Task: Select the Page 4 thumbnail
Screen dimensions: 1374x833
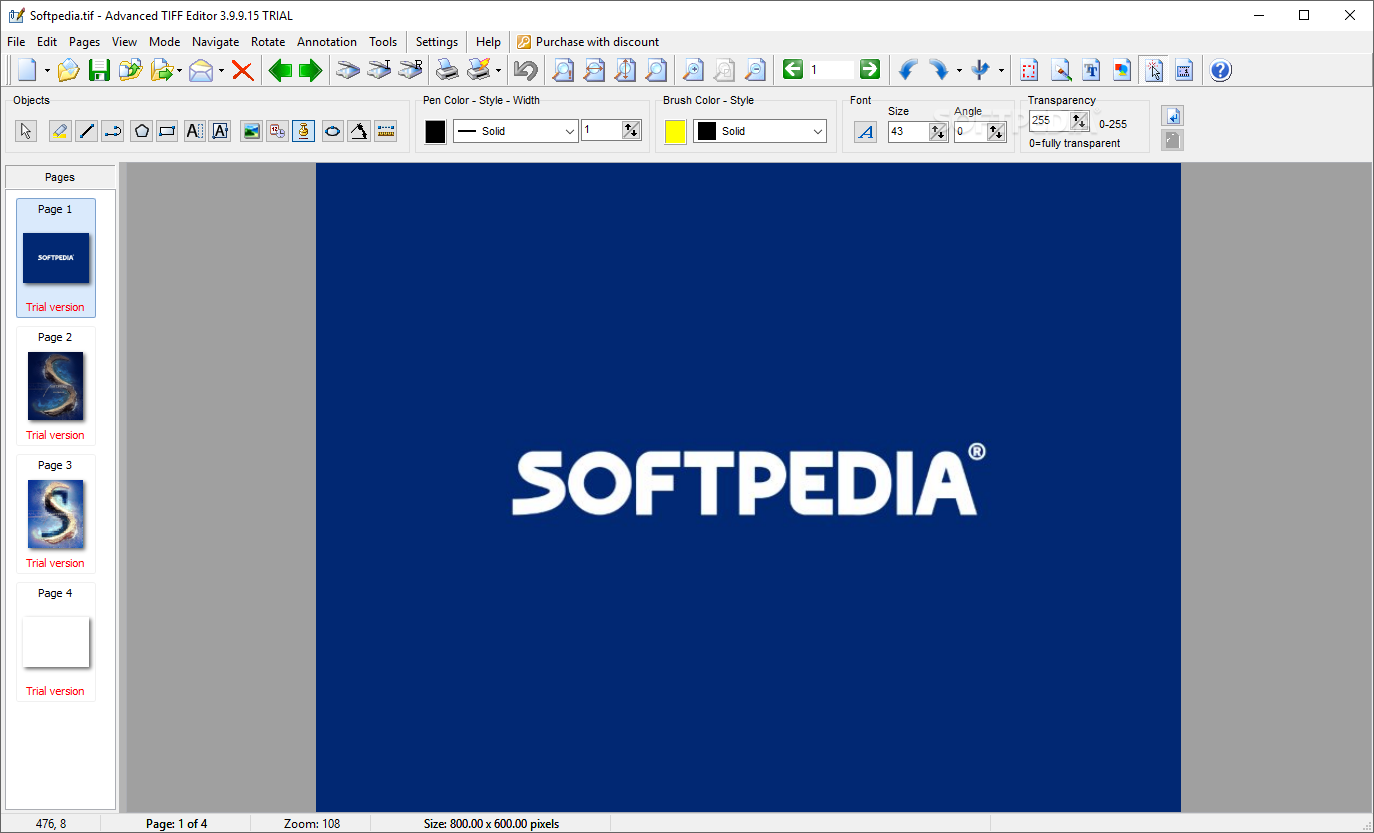Action: (x=56, y=642)
